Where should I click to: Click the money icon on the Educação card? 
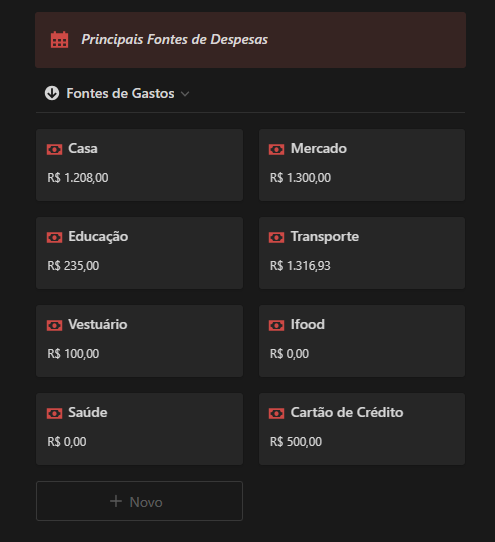click(x=55, y=237)
